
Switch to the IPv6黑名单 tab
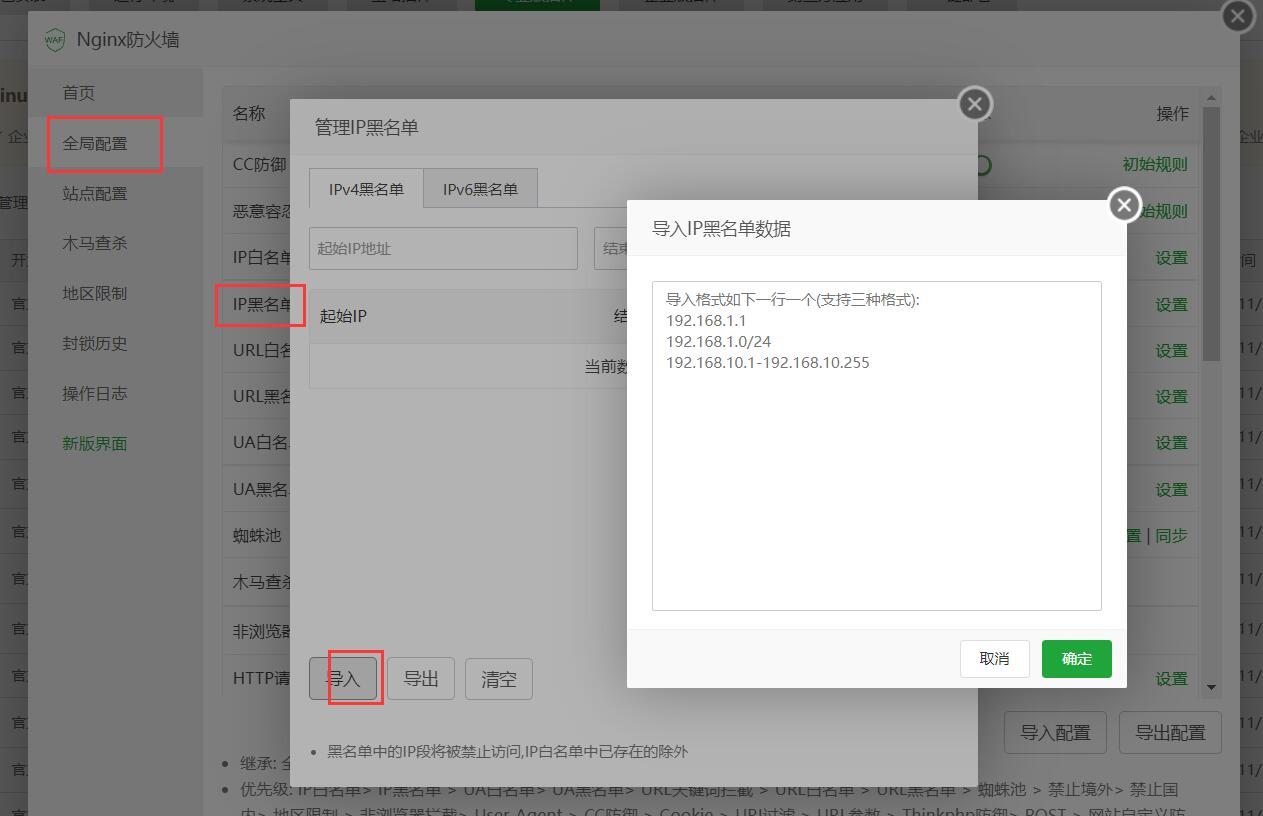tap(480, 189)
